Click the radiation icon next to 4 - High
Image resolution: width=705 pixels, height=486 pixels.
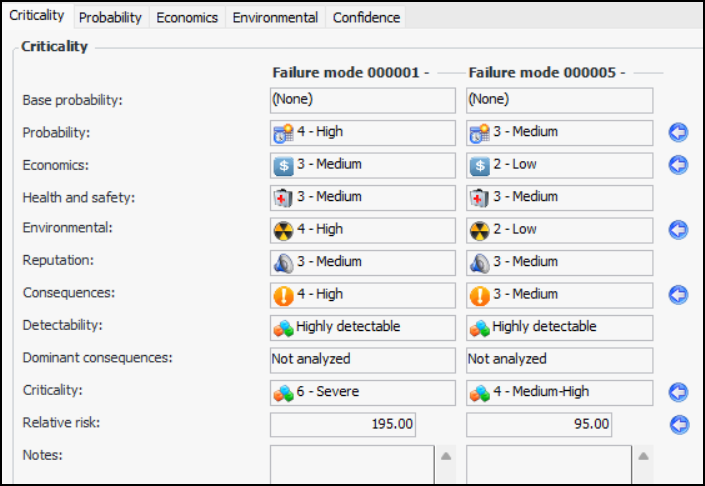tap(283, 230)
